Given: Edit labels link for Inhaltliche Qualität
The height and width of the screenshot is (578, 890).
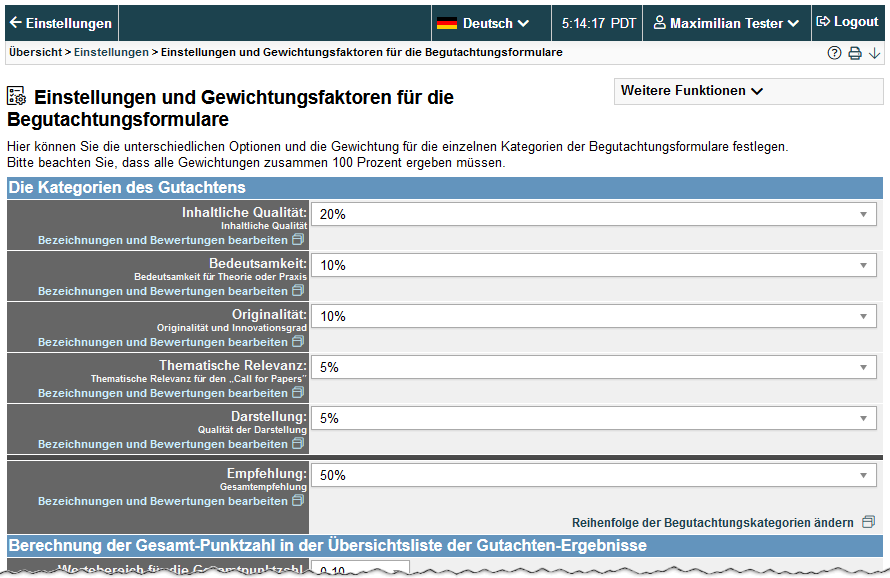Looking at the screenshot, I should 163,240.
